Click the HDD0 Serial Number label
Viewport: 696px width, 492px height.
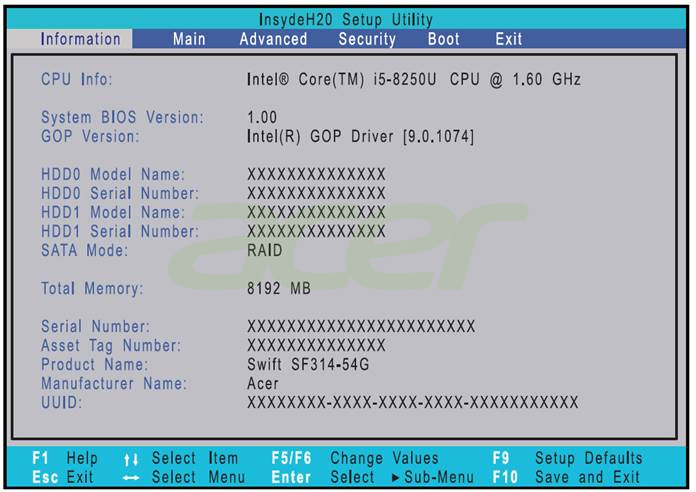(120, 193)
